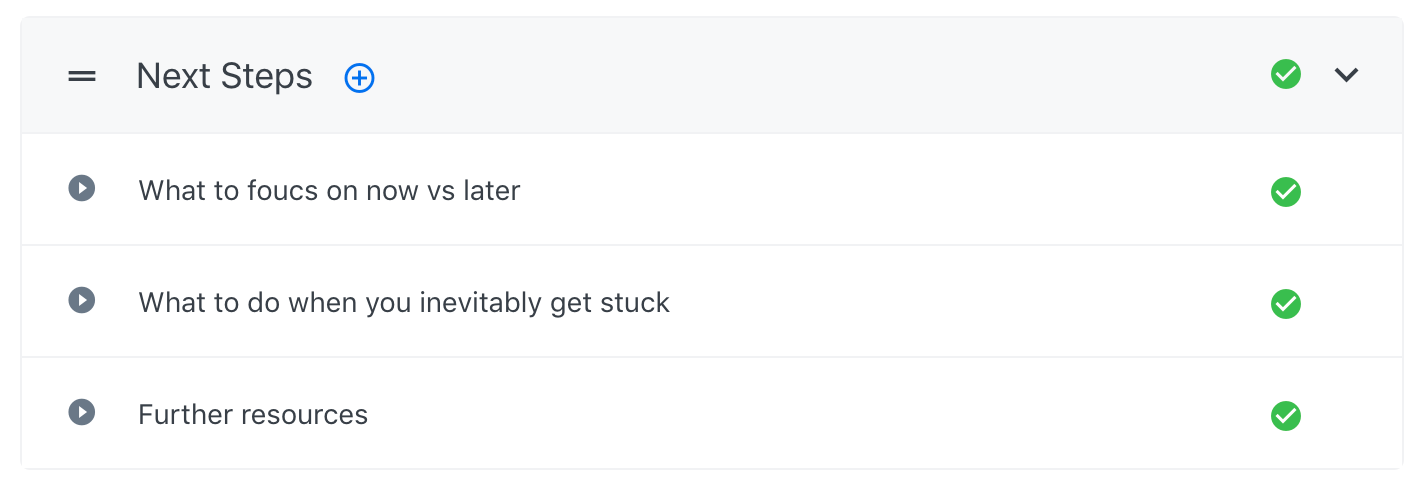Viewport: 1428px width, 492px height.
Task: Click empty space in the Next Steps header bar
Action: [x=800, y=76]
